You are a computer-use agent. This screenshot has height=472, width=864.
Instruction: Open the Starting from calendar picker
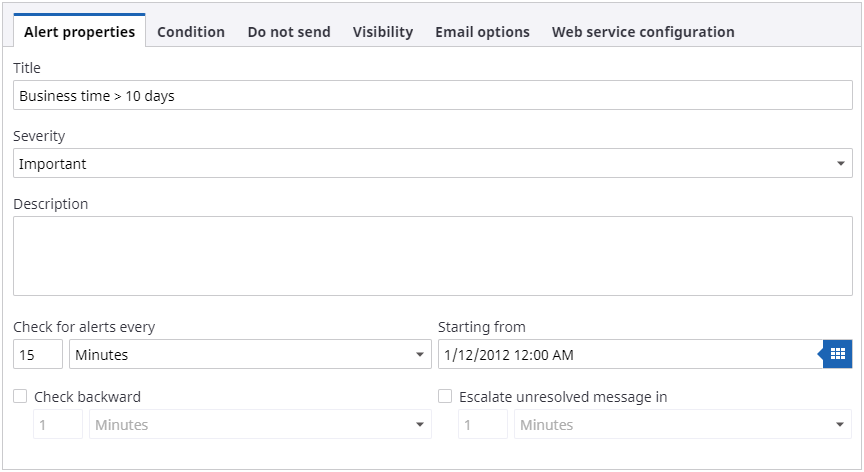(838, 354)
